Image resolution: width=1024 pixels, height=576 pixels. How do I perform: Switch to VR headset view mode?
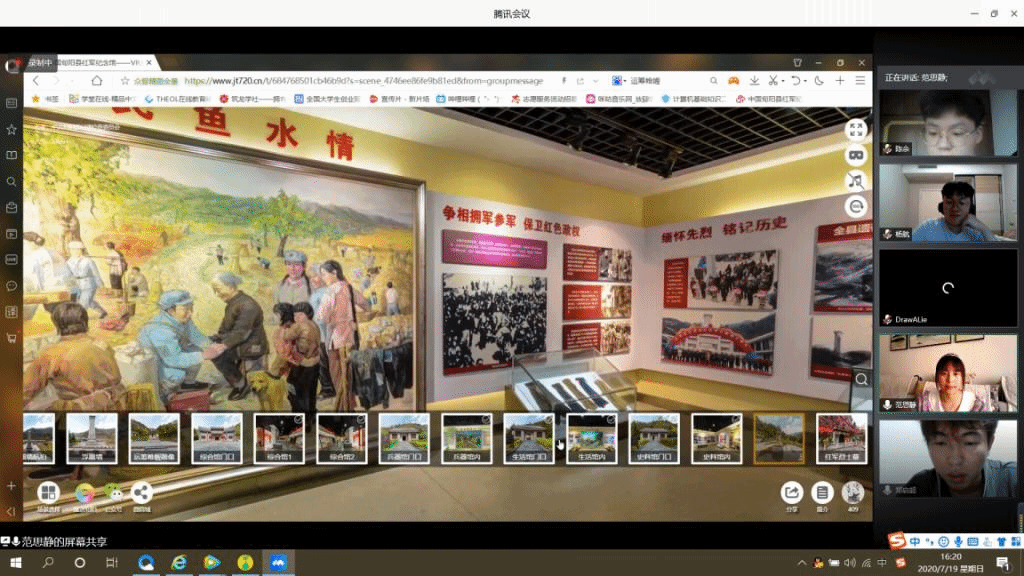click(x=856, y=155)
